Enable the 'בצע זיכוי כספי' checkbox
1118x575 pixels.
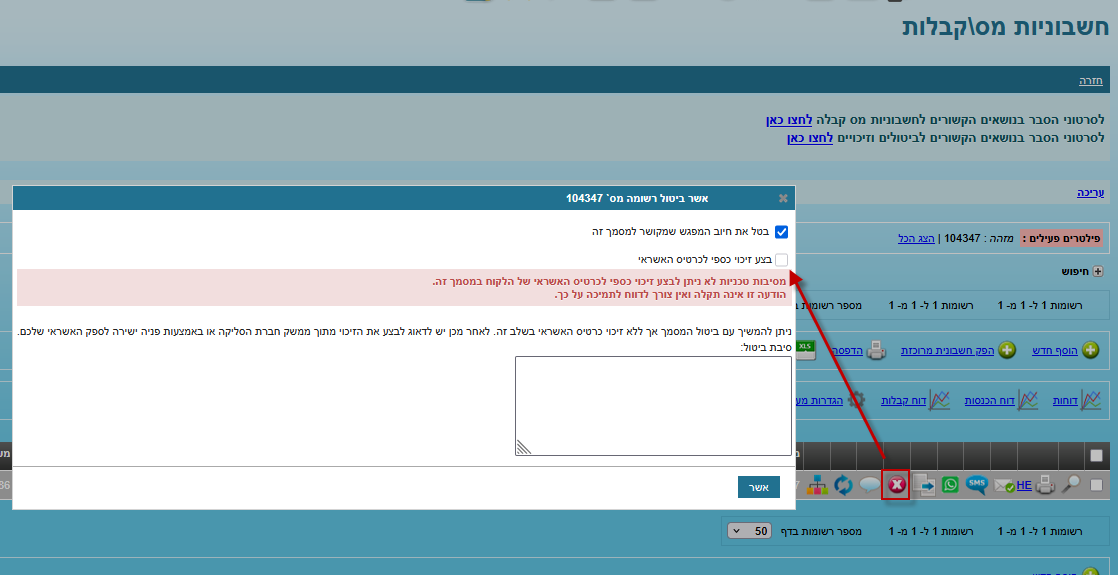[782, 260]
